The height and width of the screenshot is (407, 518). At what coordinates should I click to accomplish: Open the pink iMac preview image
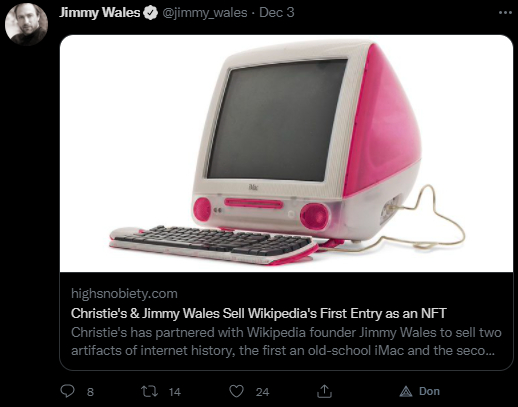pyautogui.click(x=286, y=153)
